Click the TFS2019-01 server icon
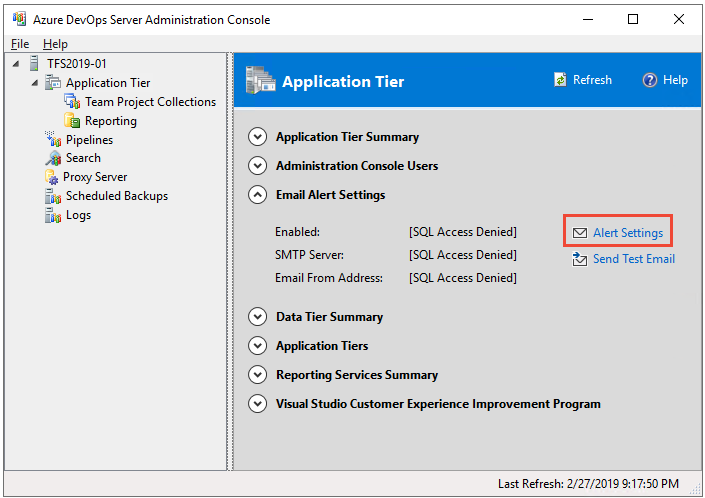 (x=34, y=63)
